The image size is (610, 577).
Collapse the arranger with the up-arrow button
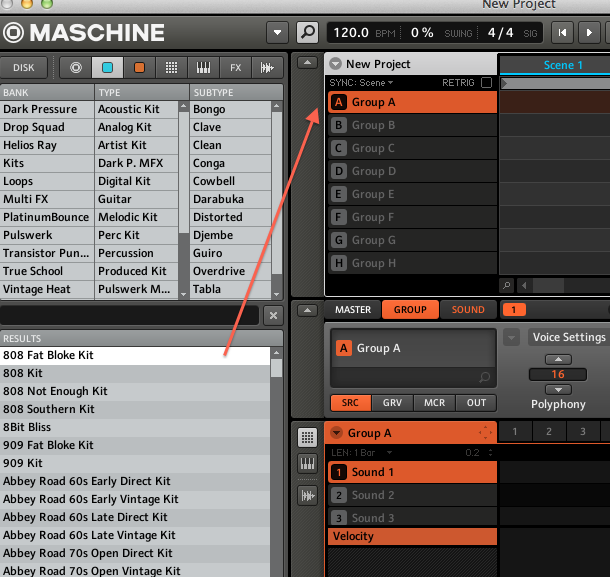click(x=307, y=63)
